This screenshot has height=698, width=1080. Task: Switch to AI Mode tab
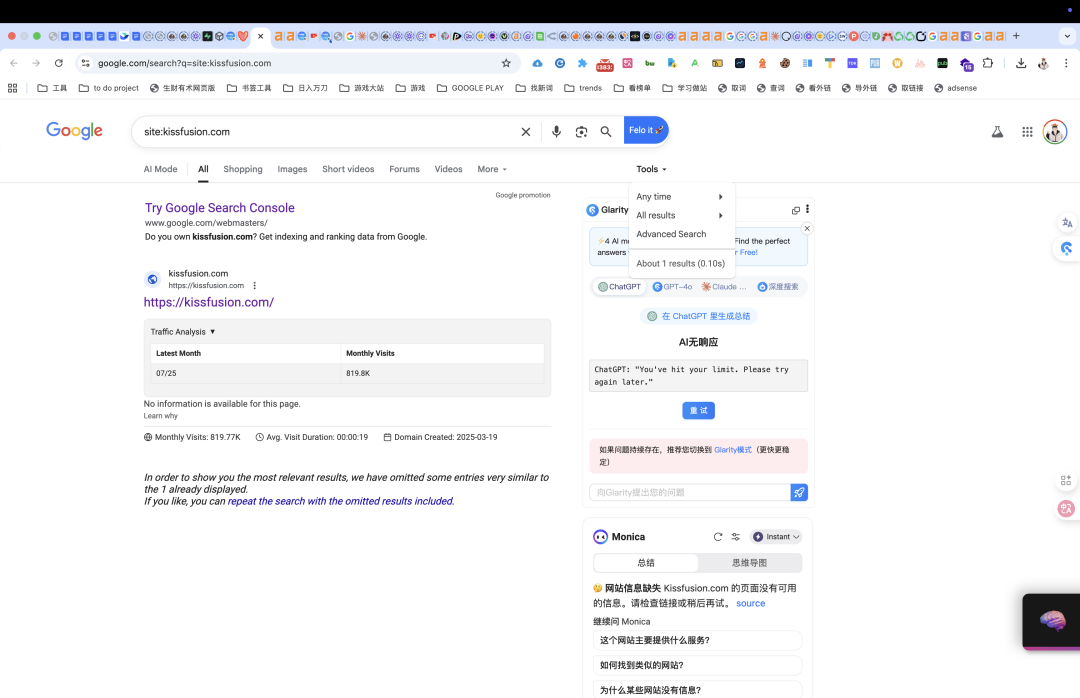[160, 169]
